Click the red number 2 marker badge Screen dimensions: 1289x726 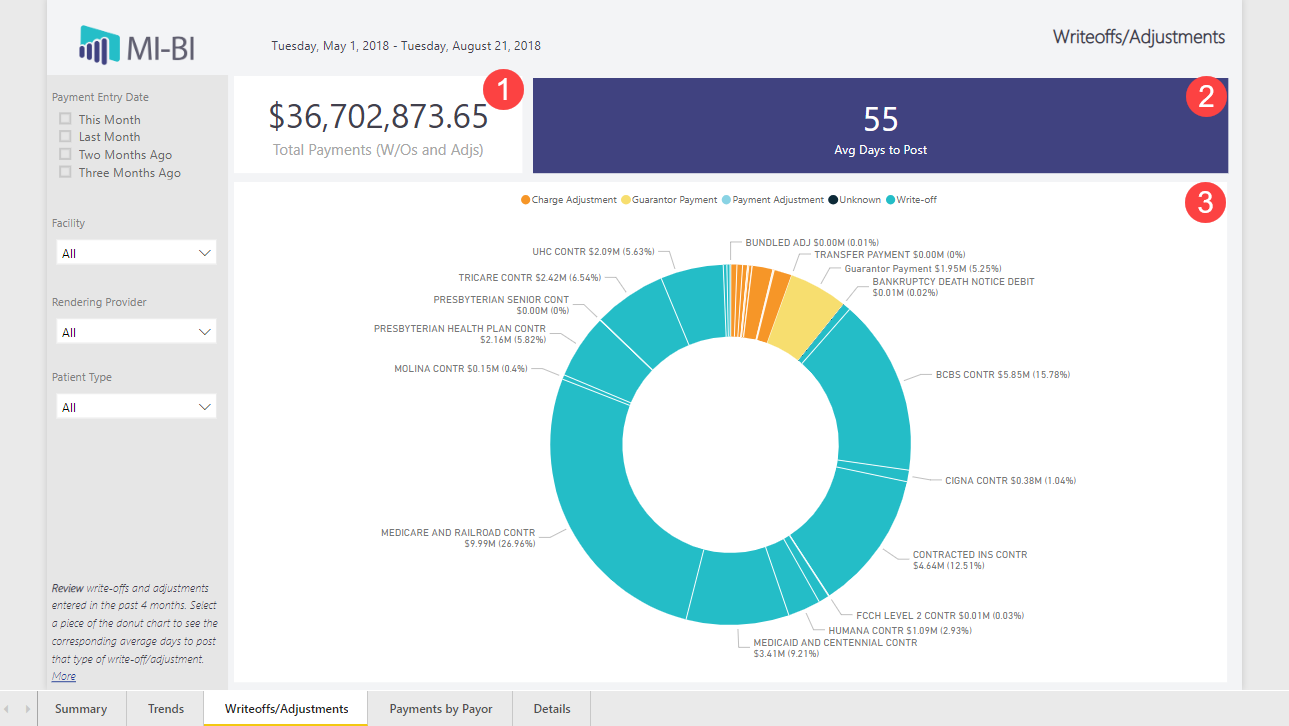tap(1205, 96)
